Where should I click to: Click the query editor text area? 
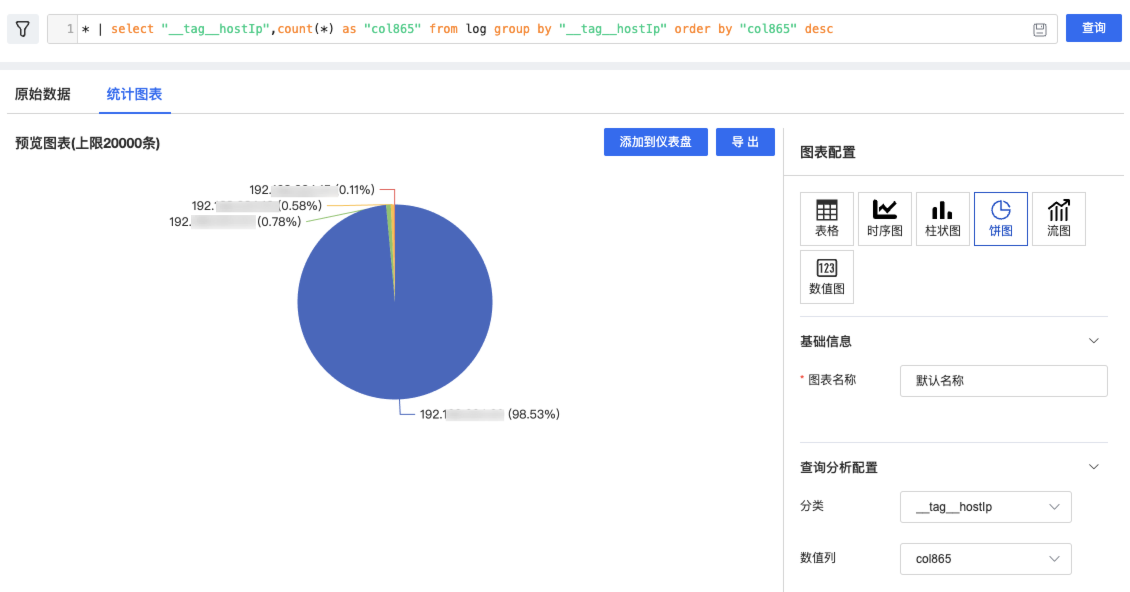551,29
